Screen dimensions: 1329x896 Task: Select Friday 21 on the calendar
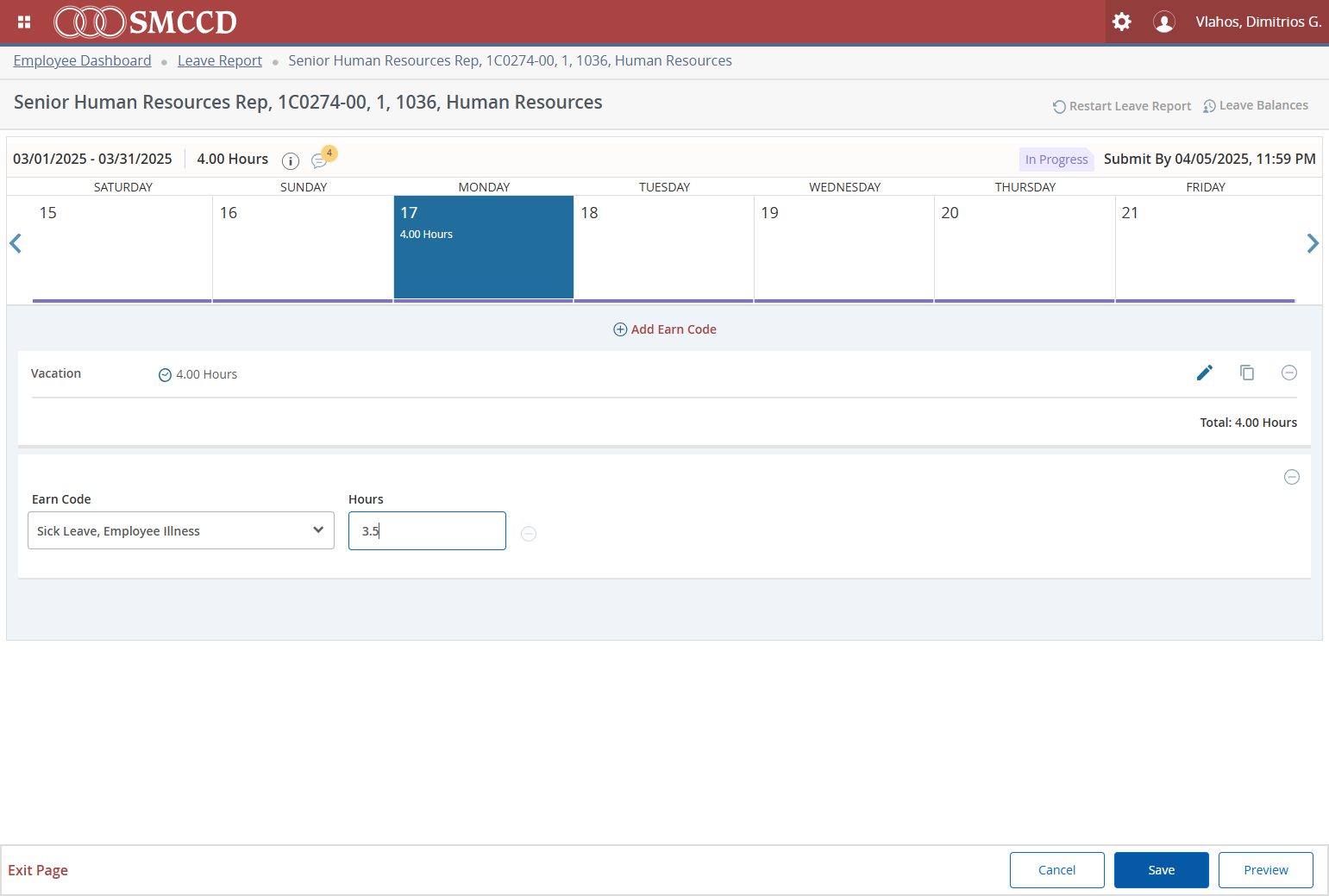(1206, 248)
